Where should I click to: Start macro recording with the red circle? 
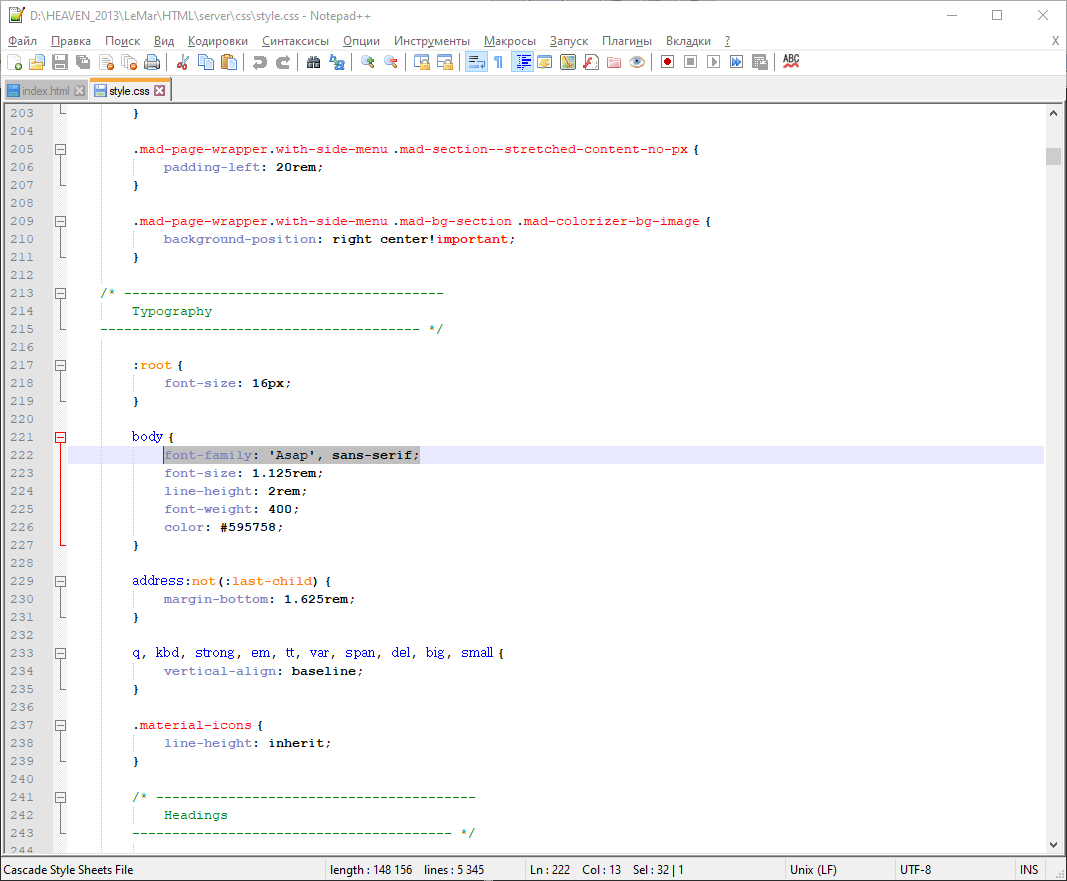667,62
